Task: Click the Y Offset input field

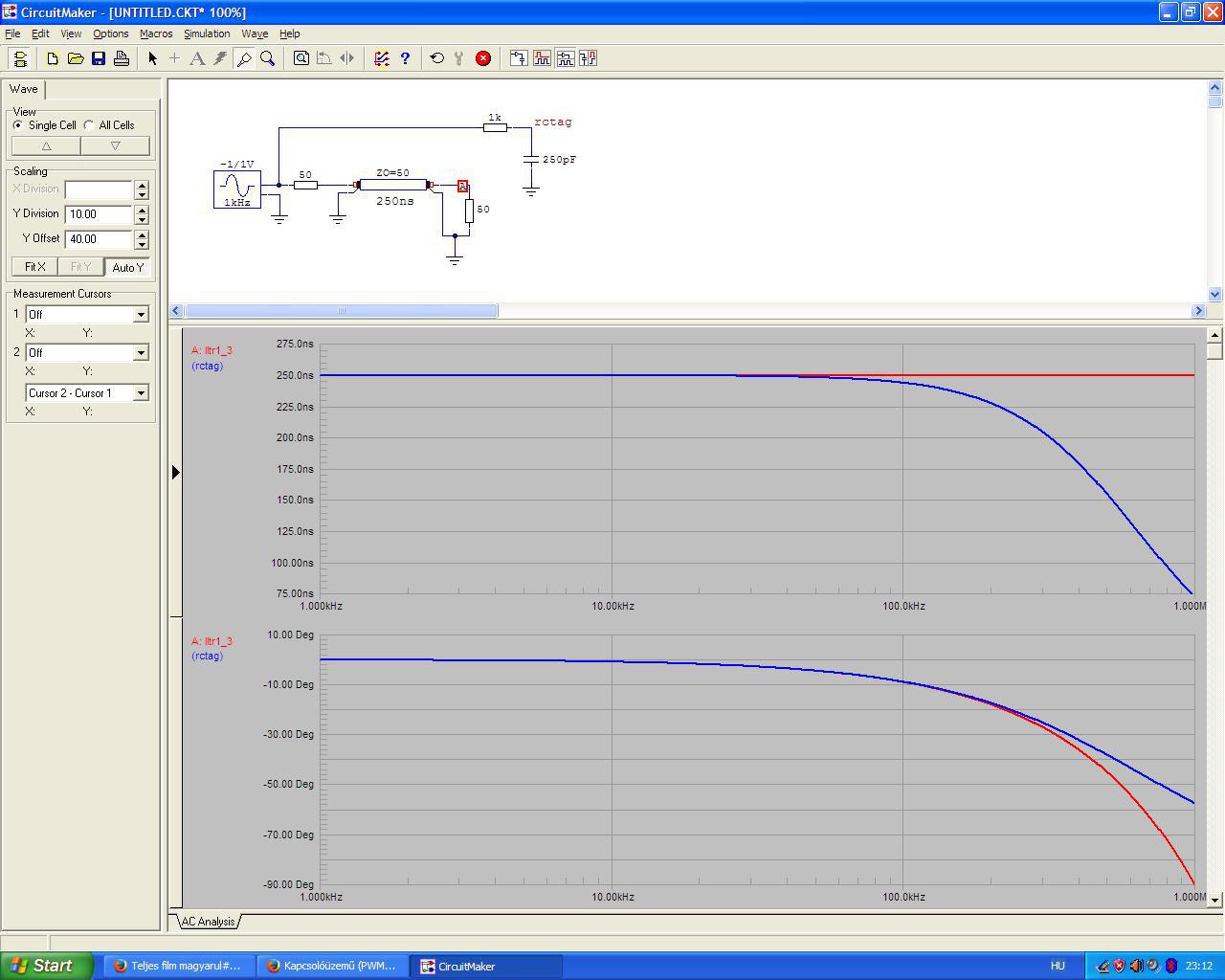Action: click(100, 239)
